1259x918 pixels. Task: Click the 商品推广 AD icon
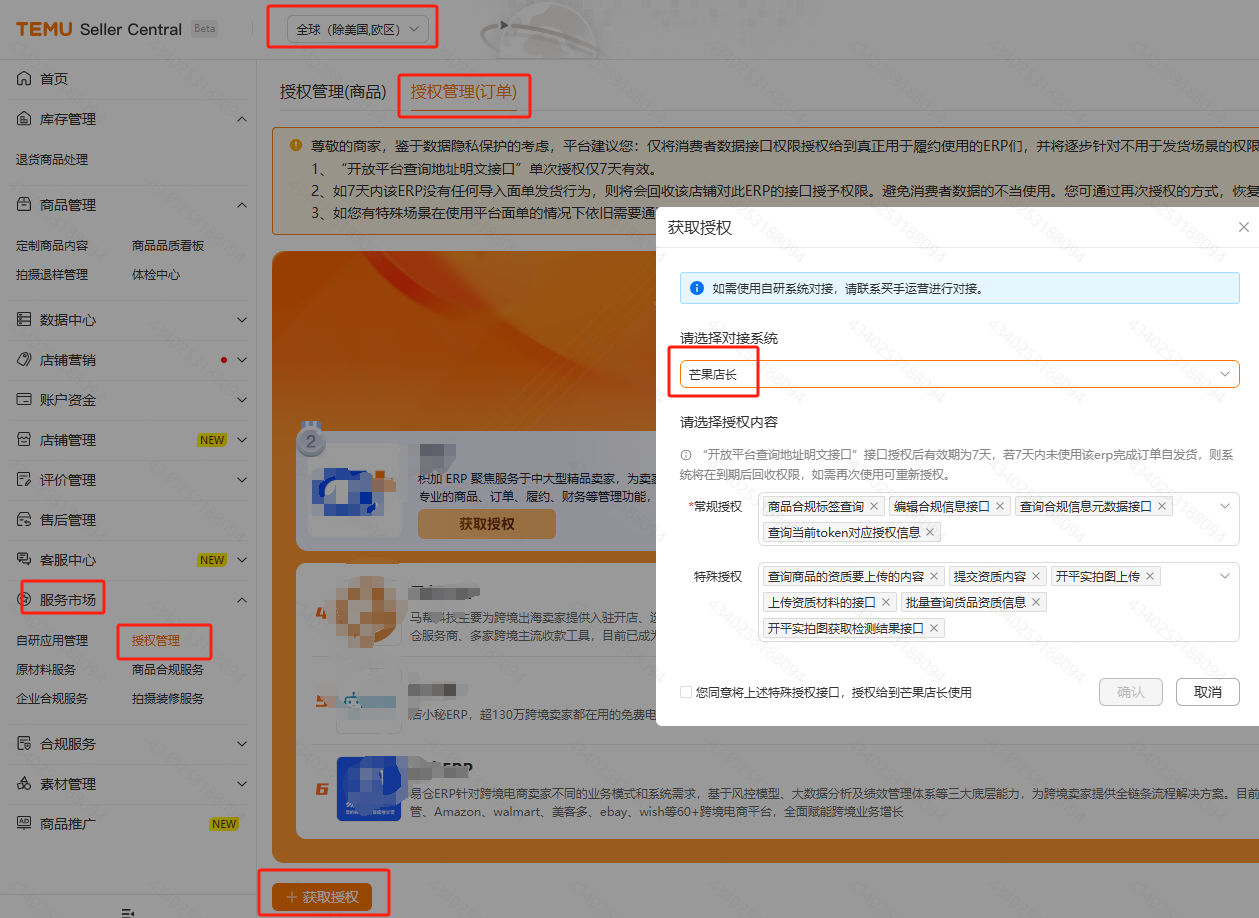point(24,824)
